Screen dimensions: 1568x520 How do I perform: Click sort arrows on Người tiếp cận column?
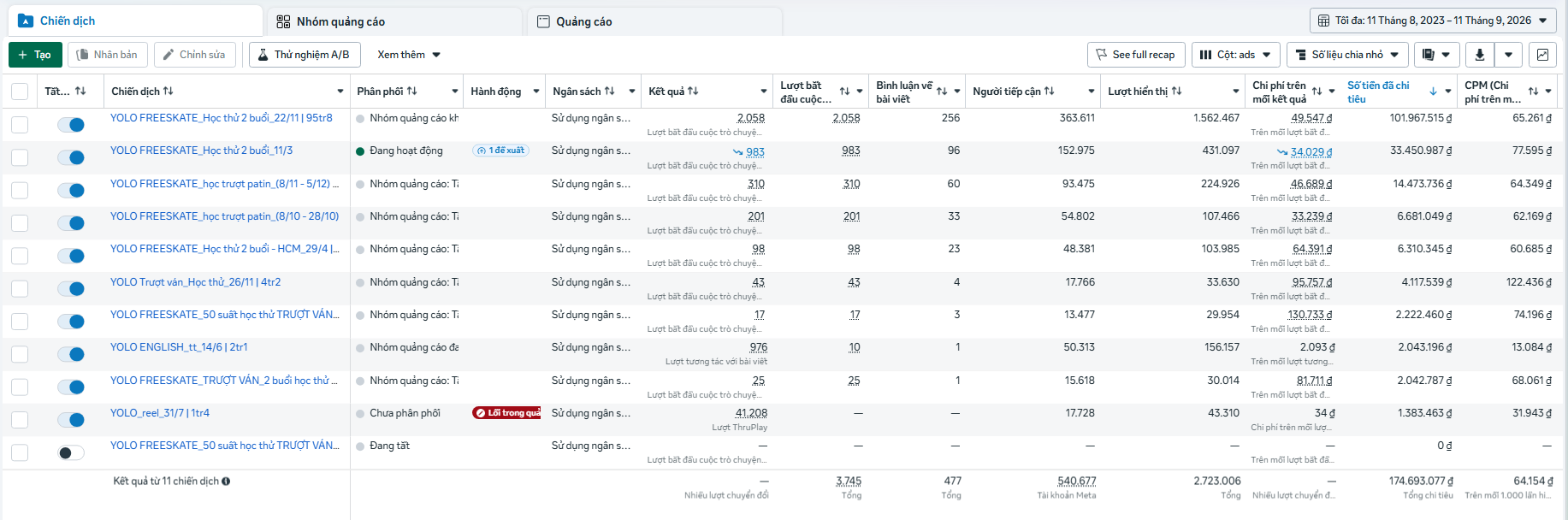pos(1049,91)
